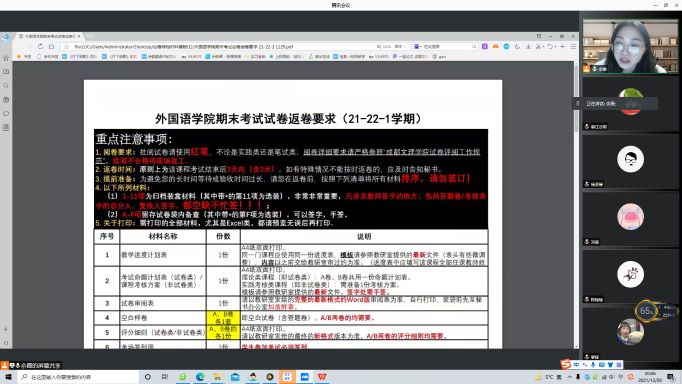This screenshot has height=384, width=682.
Task: Open the undo closed tab dropdown arrow
Action: pos(556,47)
